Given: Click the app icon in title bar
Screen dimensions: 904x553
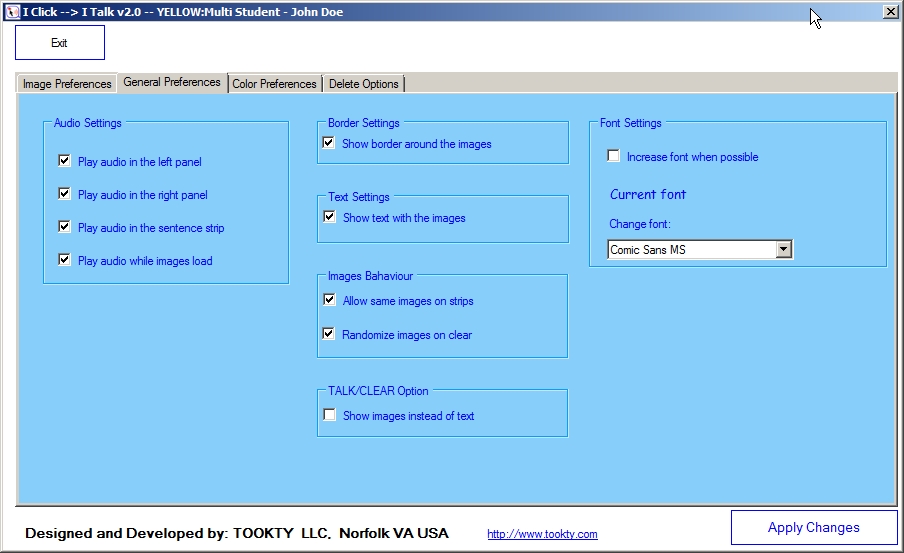Looking at the screenshot, I should coord(12,12).
